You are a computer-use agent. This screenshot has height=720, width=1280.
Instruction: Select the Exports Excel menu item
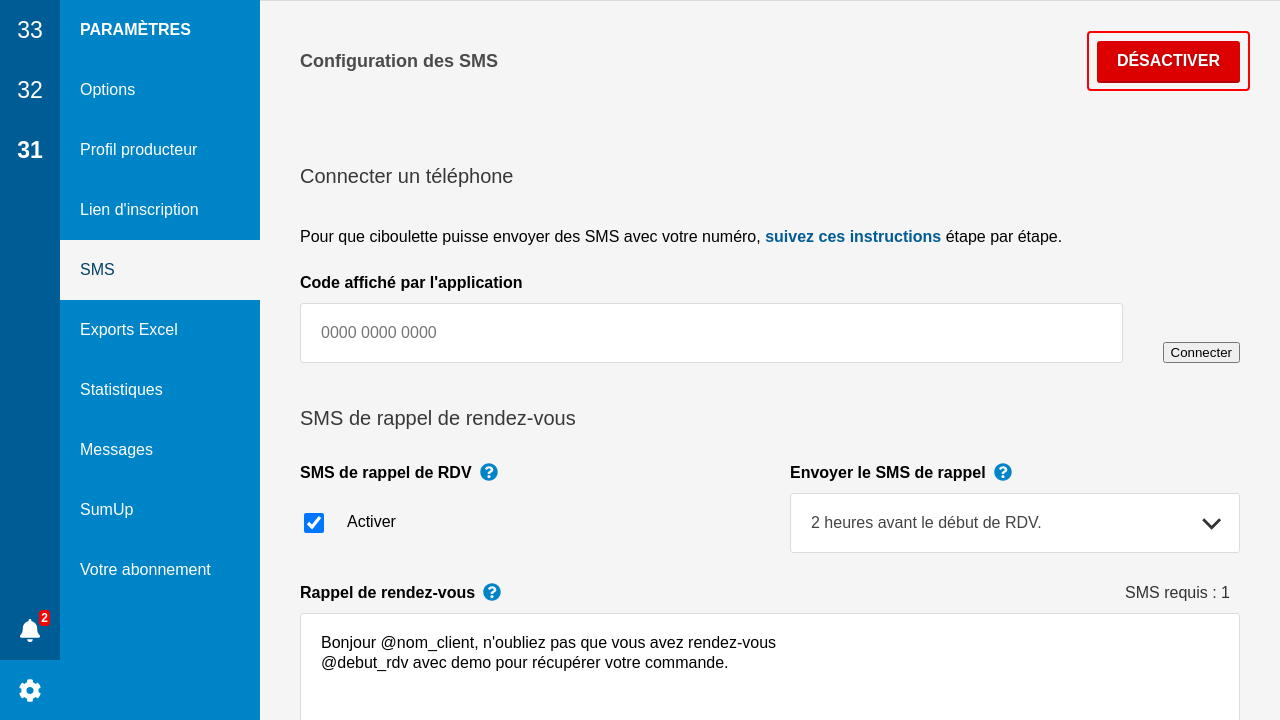pyautogui.click(x=129, y=330)
